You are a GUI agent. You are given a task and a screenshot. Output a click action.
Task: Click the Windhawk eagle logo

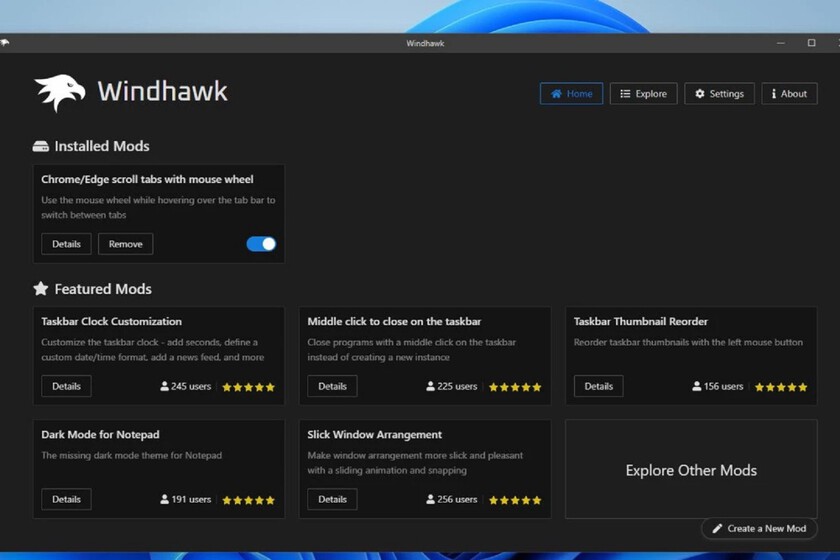point(60,93)
